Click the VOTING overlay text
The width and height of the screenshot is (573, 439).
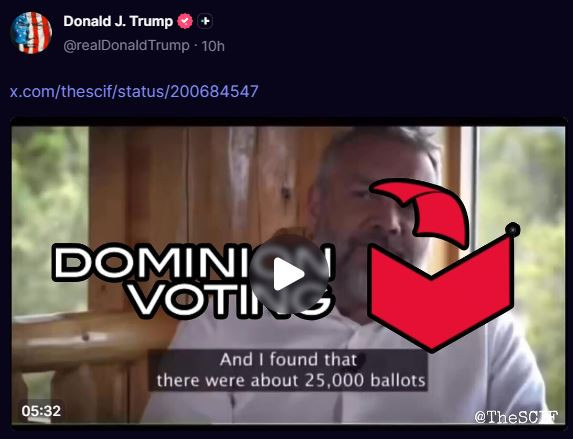click(230, 300)
